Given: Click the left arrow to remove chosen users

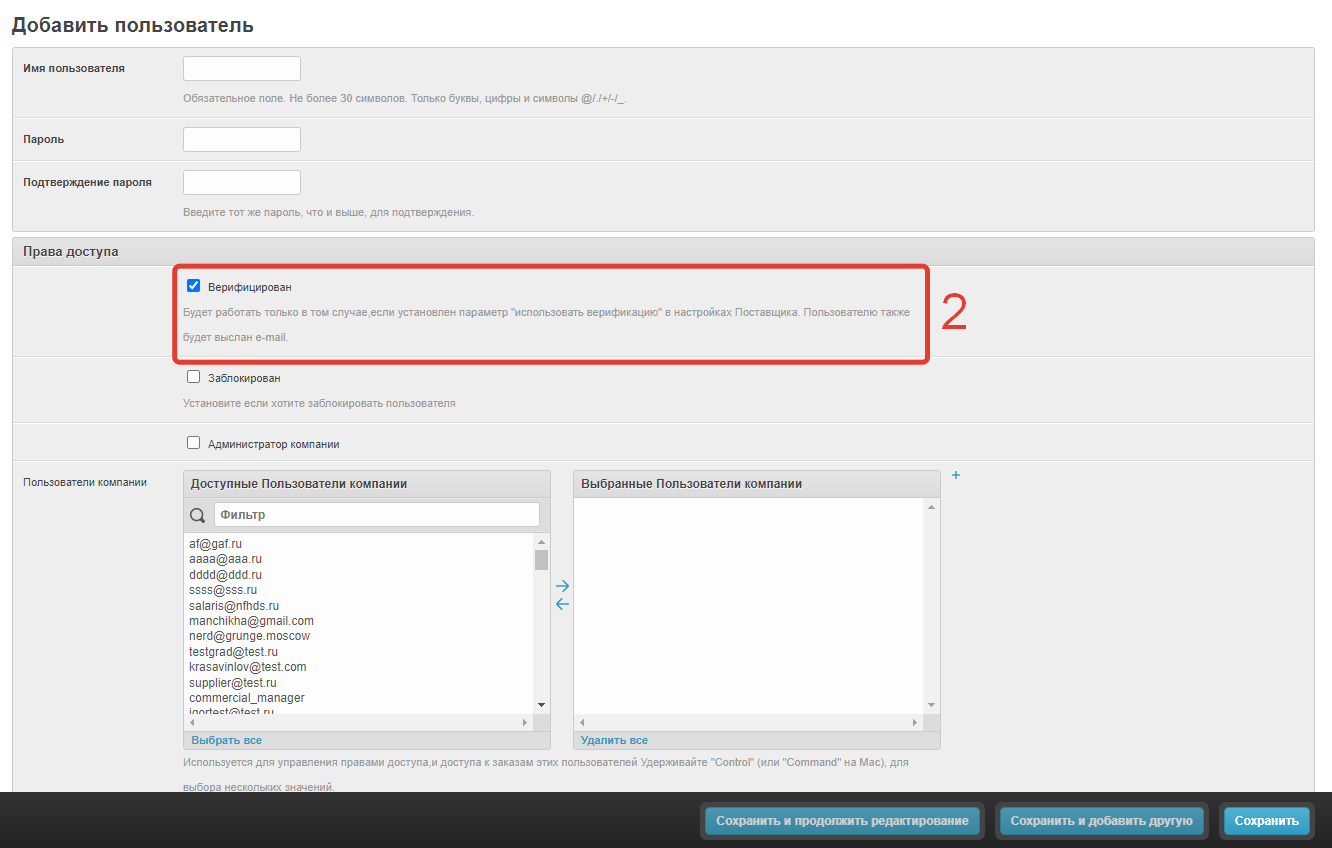Looking at the screenshot, I should coord(562,604).
